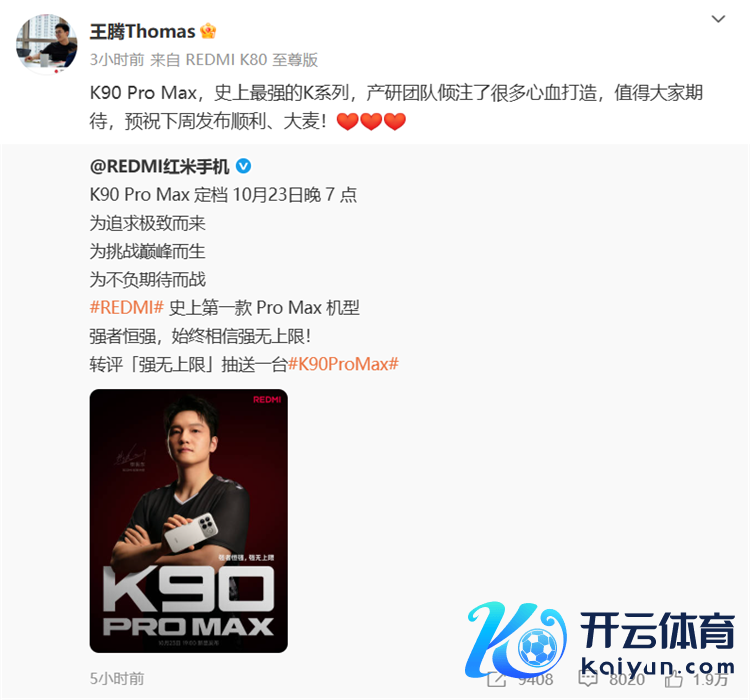Click the comment count 8020
The width and height of the screenshot is (750, 700).
click(627, 679)
